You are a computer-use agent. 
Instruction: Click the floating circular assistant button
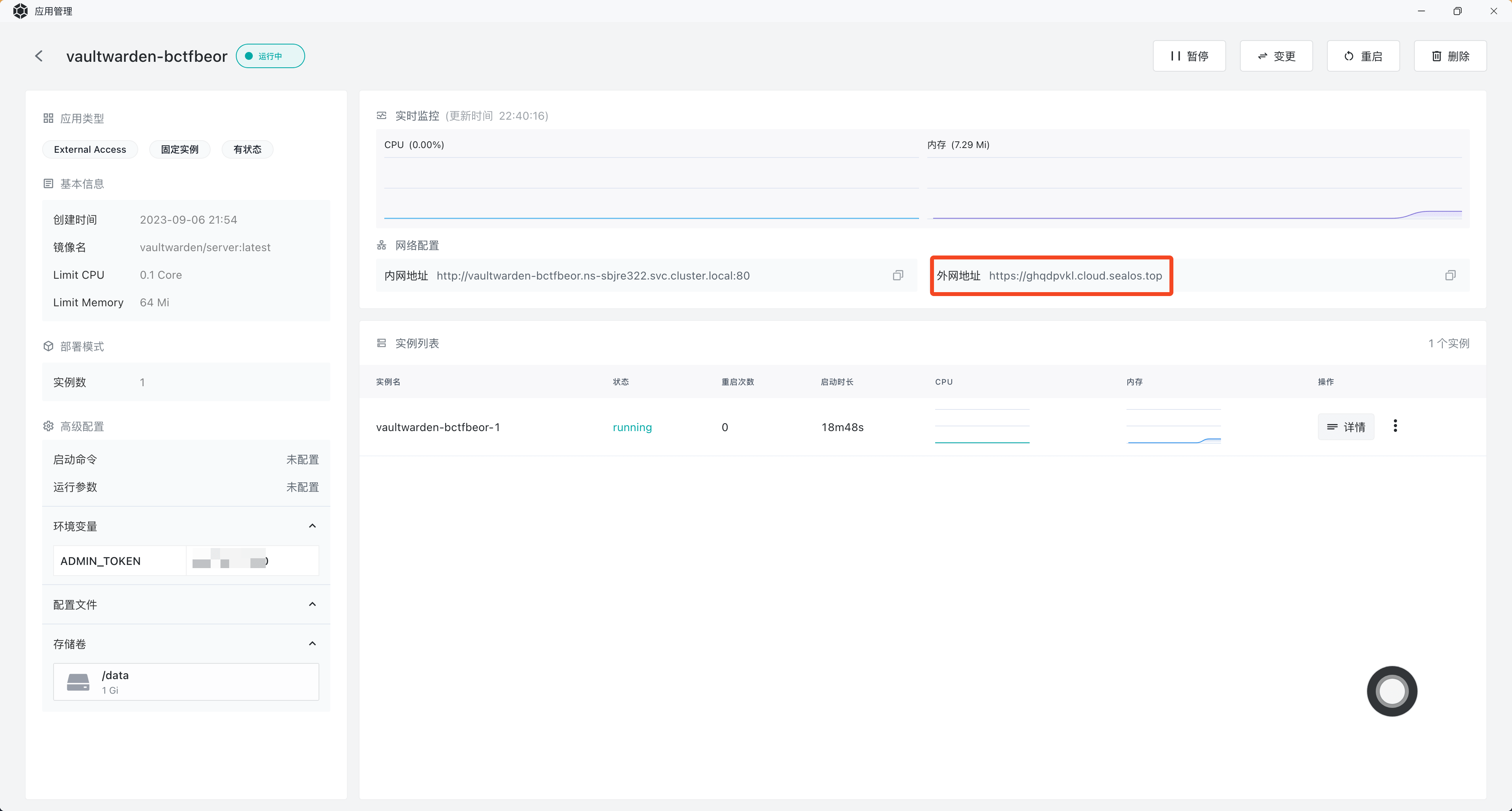(1391, 691)
